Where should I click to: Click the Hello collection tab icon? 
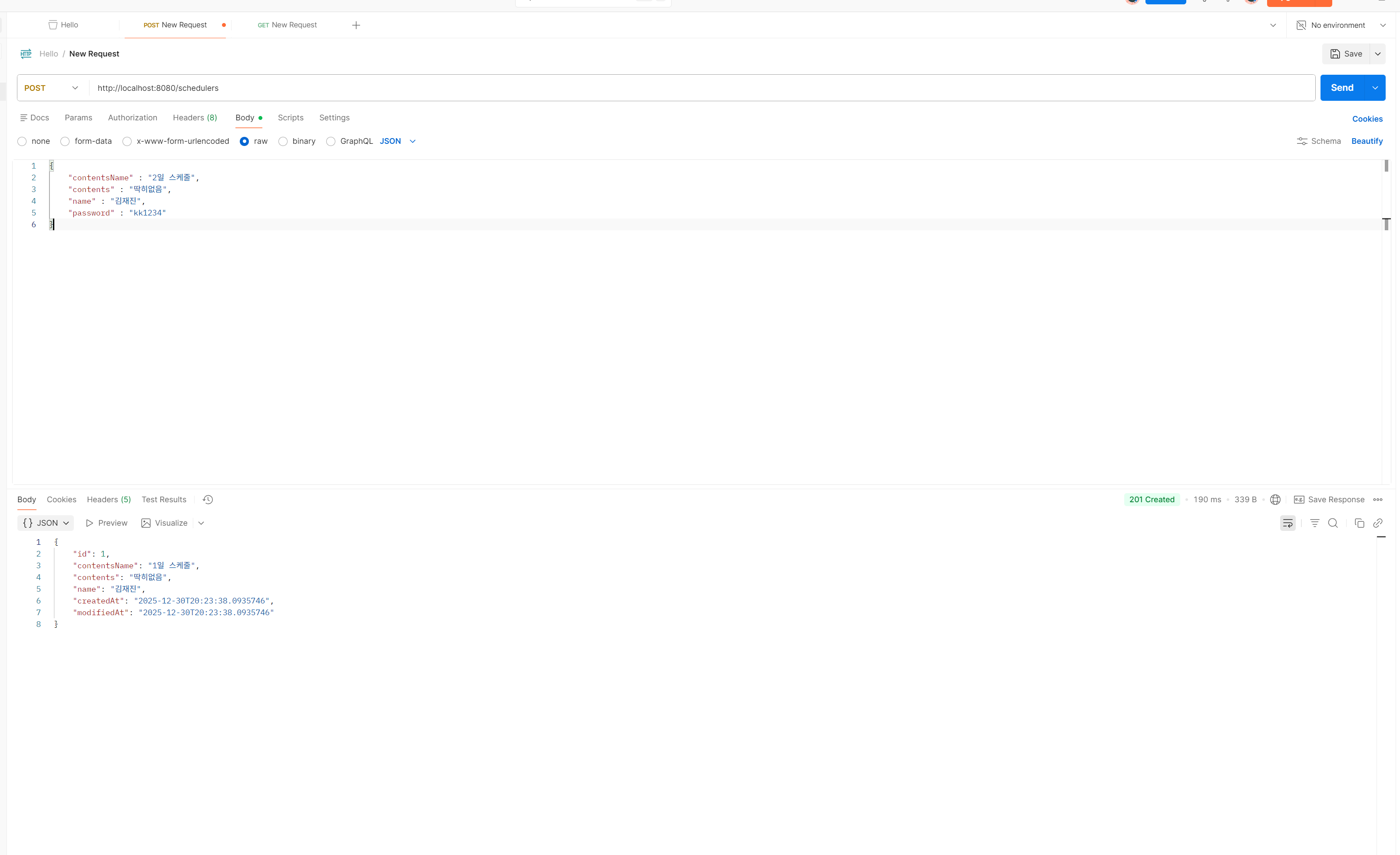click(x=53, y=25)
